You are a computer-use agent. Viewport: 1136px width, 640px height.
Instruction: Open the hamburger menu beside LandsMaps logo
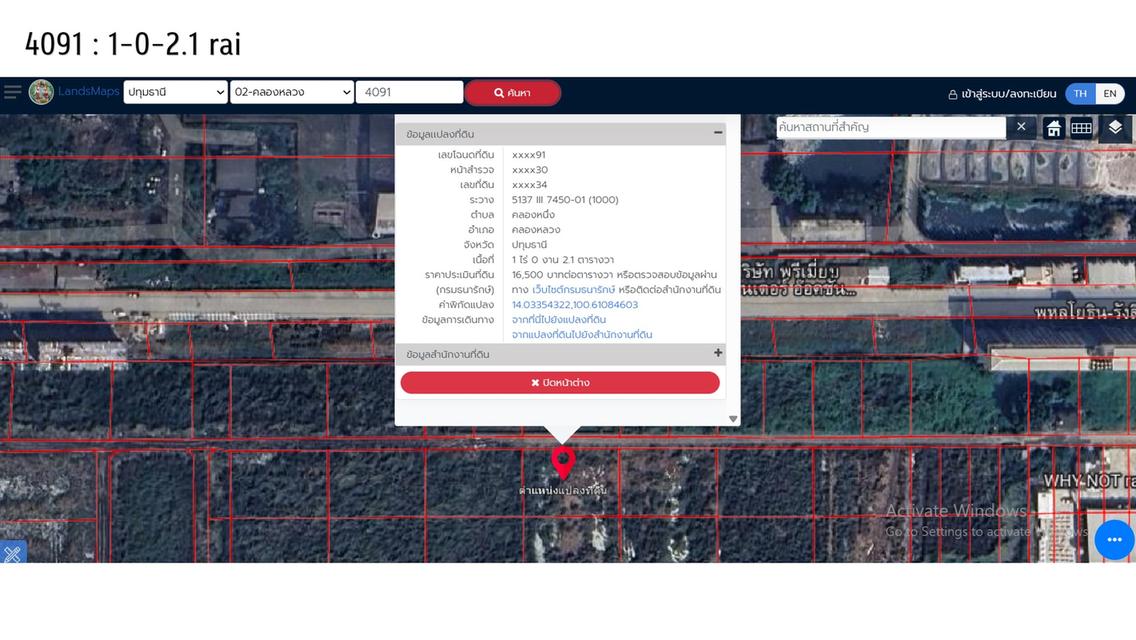point(12,92)
